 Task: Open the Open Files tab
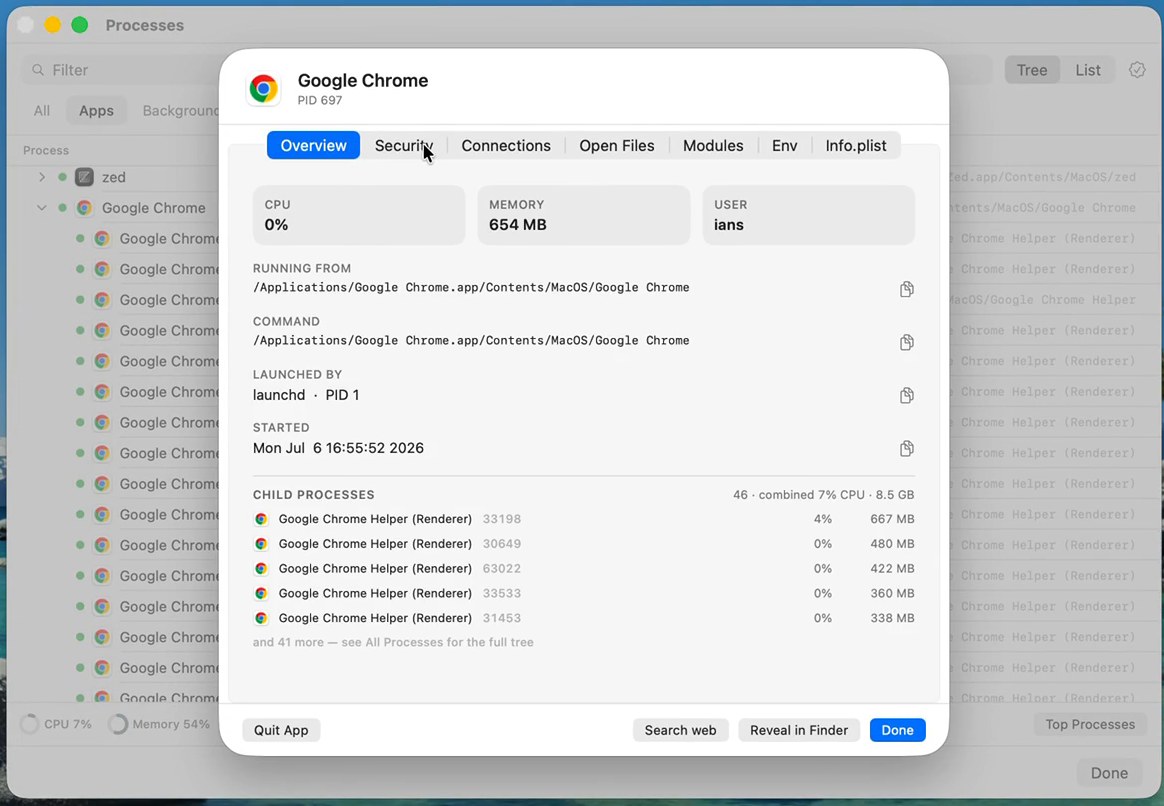617,145
